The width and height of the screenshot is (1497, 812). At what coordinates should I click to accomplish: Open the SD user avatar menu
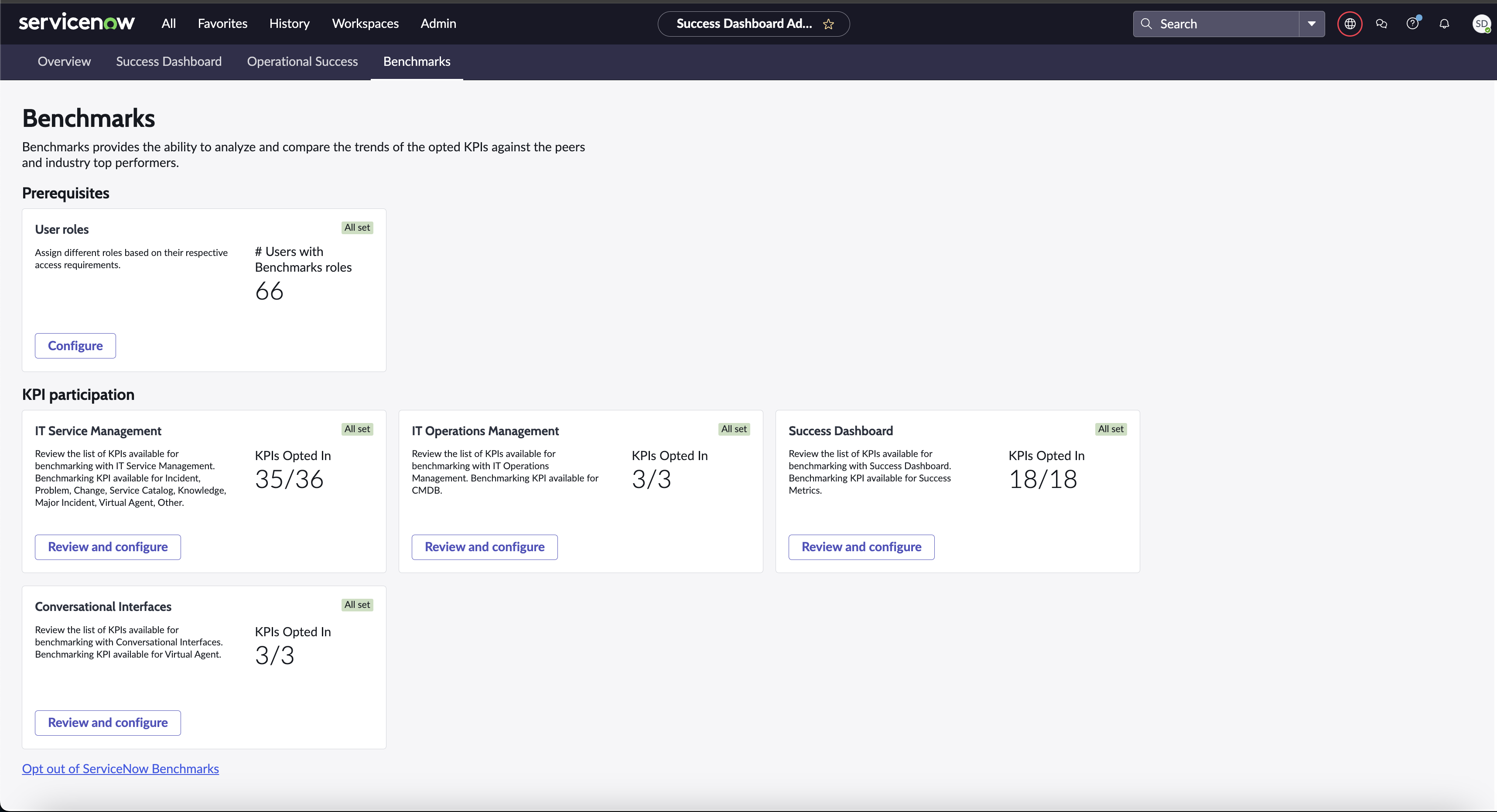click(1481, 24)
